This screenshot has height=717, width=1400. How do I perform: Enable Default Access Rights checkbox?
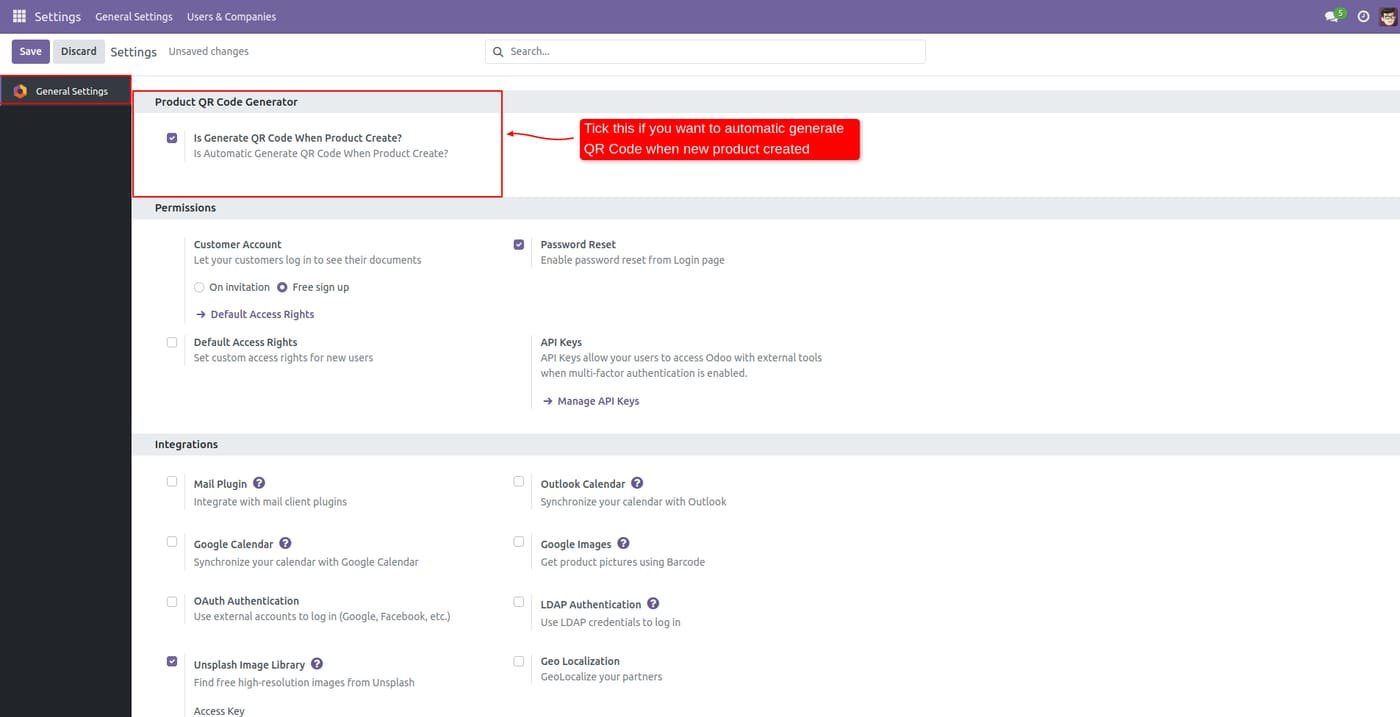(x=172, y=342)
